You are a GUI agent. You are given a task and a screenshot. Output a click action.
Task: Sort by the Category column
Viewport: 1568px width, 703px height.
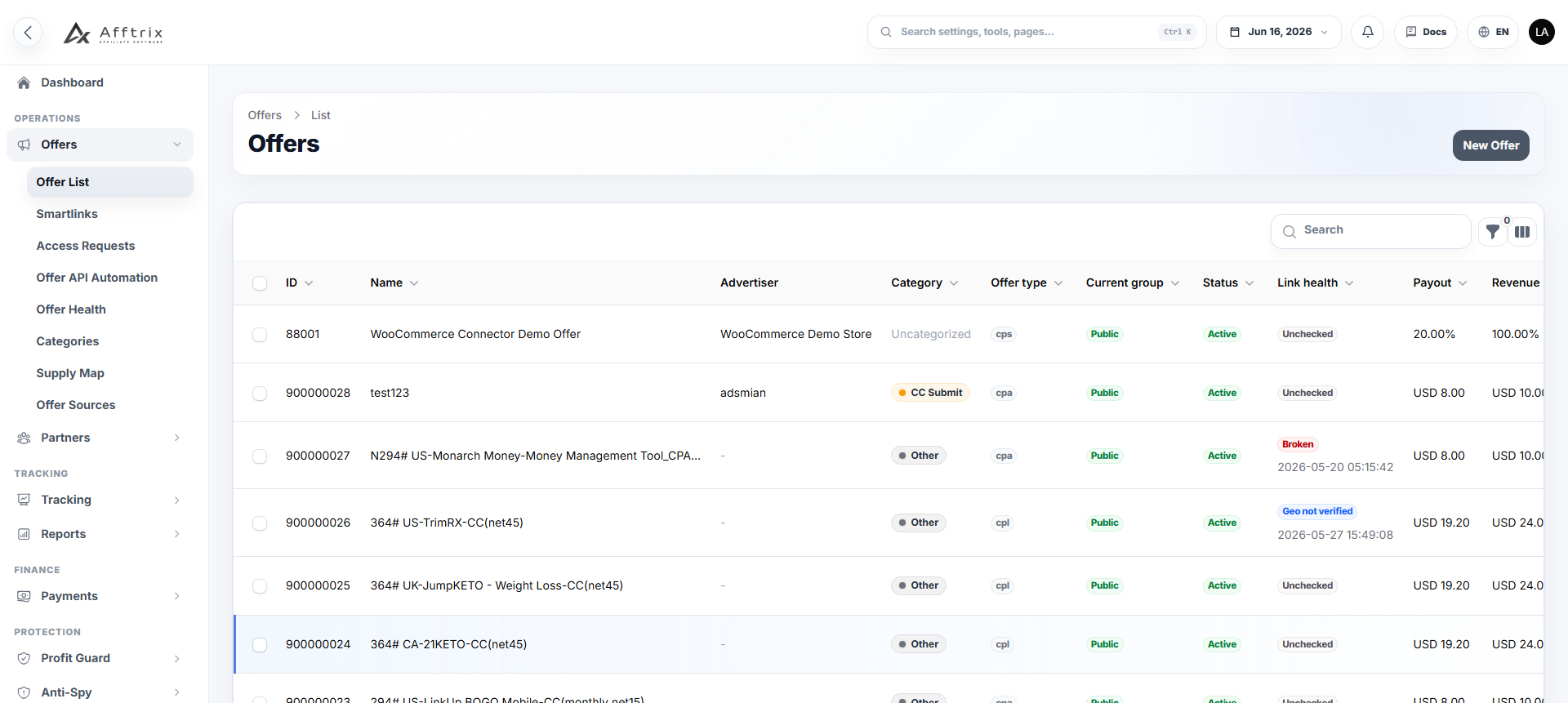pos(924,283)
